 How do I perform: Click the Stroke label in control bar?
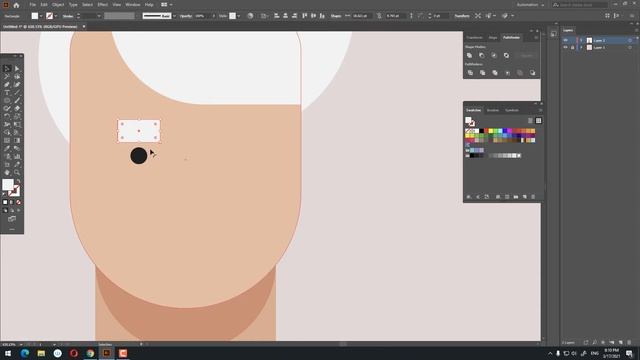(68, 16)
